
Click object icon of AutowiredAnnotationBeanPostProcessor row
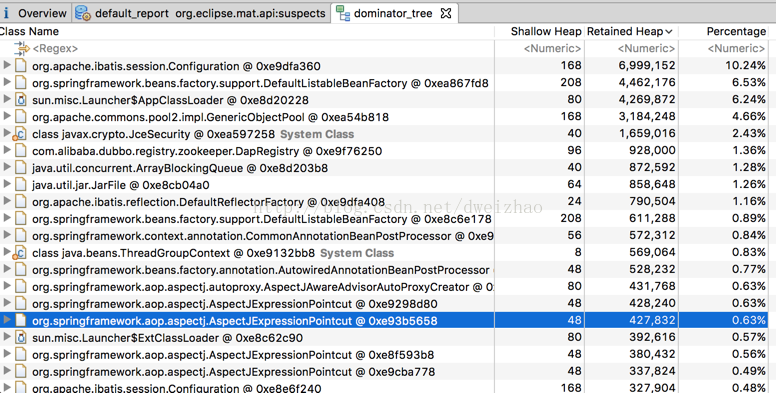(20, 269)
